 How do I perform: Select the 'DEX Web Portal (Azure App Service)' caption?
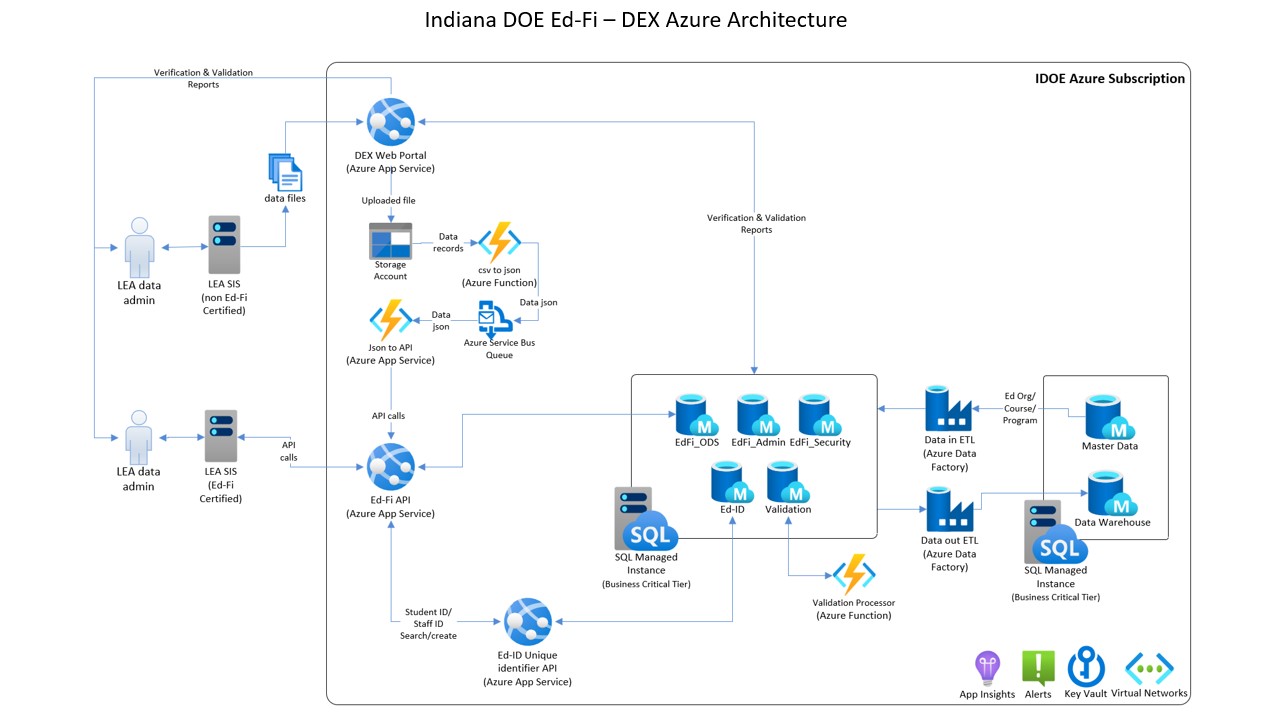click(390, 162)
